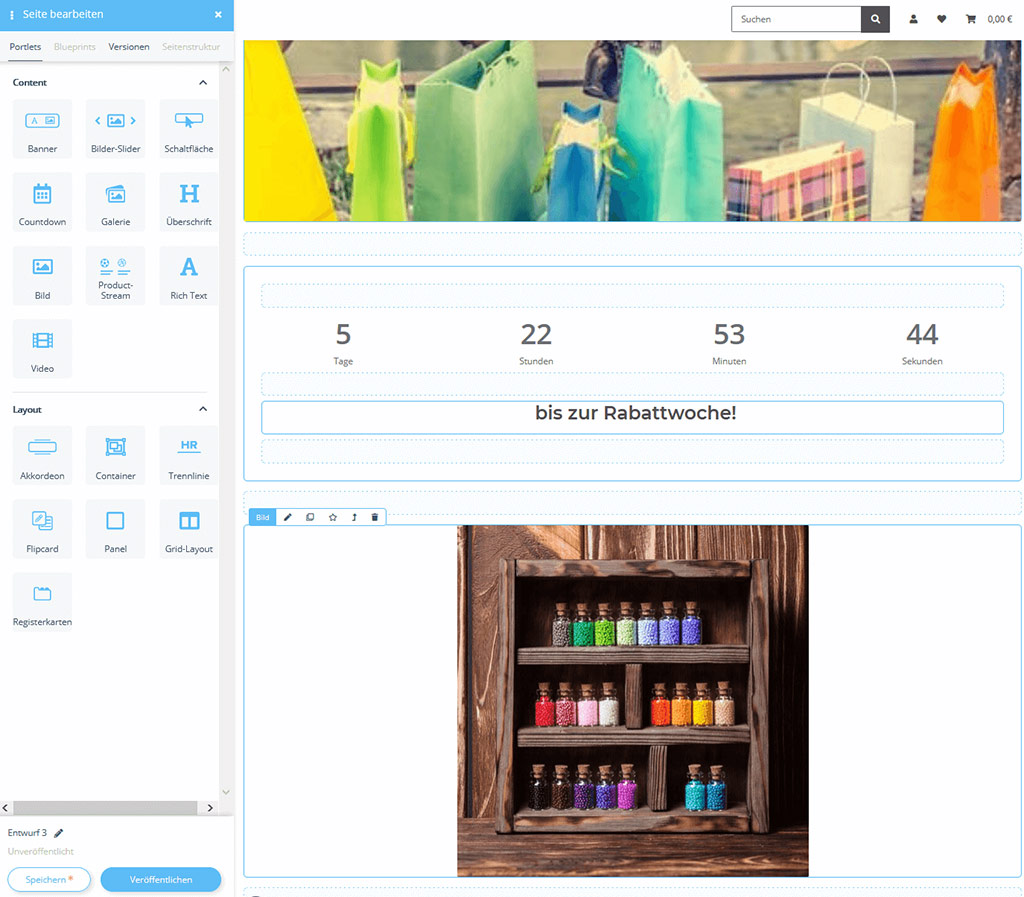Image resolution: width=1024 pixels, height=897 pixels.
Task: Click the countdown Sekunden value 44
Action: (x=922, y=334)
